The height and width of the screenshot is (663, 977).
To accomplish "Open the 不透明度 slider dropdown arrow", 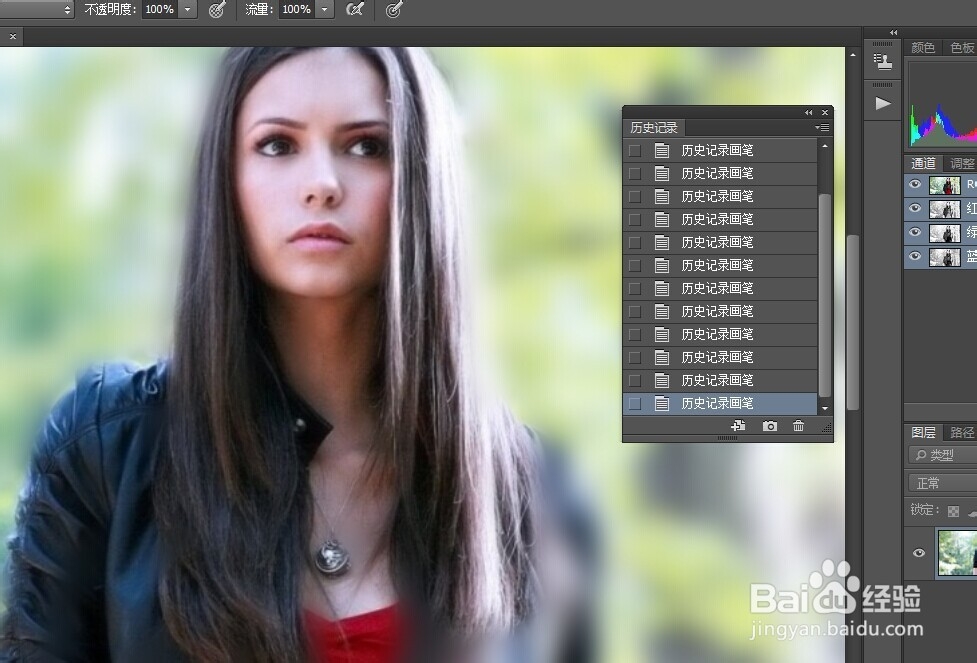I will tap(188, 9).
